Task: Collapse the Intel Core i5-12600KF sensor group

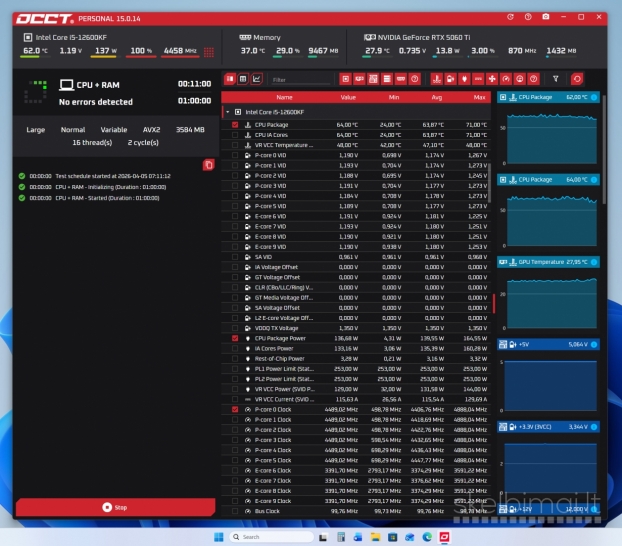Action: click(x=228, y=112)
